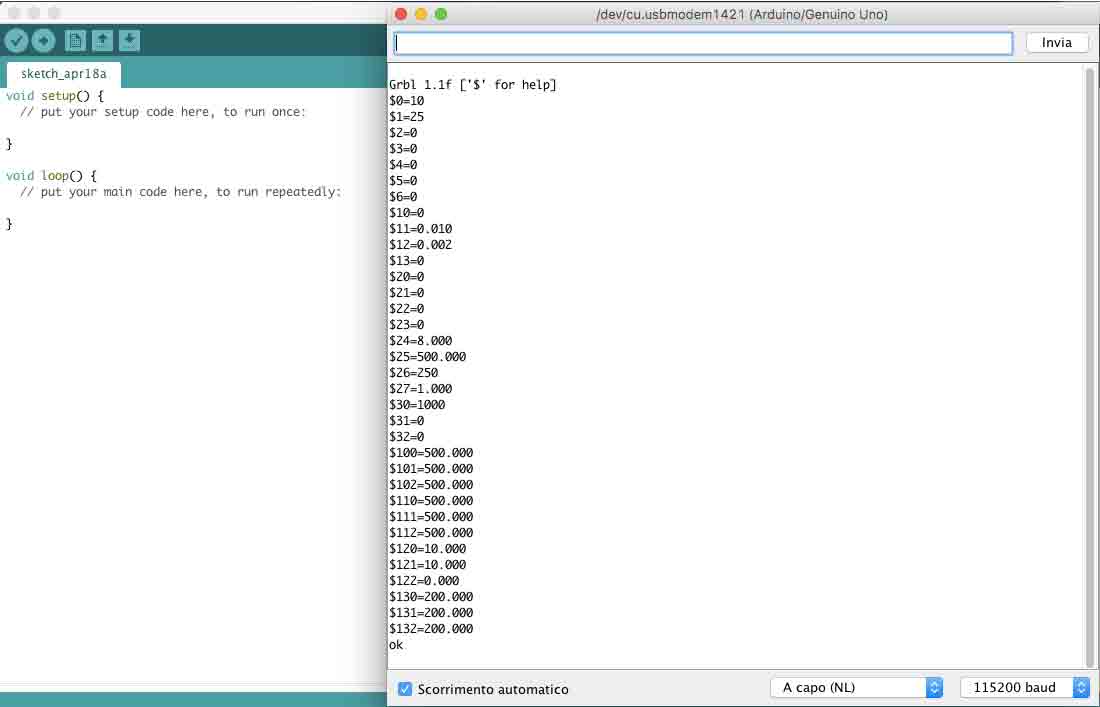This screenshot has height=707, width=1100.
Task: Click the $12=0.002 setting line
Action: tap(421, 245)
